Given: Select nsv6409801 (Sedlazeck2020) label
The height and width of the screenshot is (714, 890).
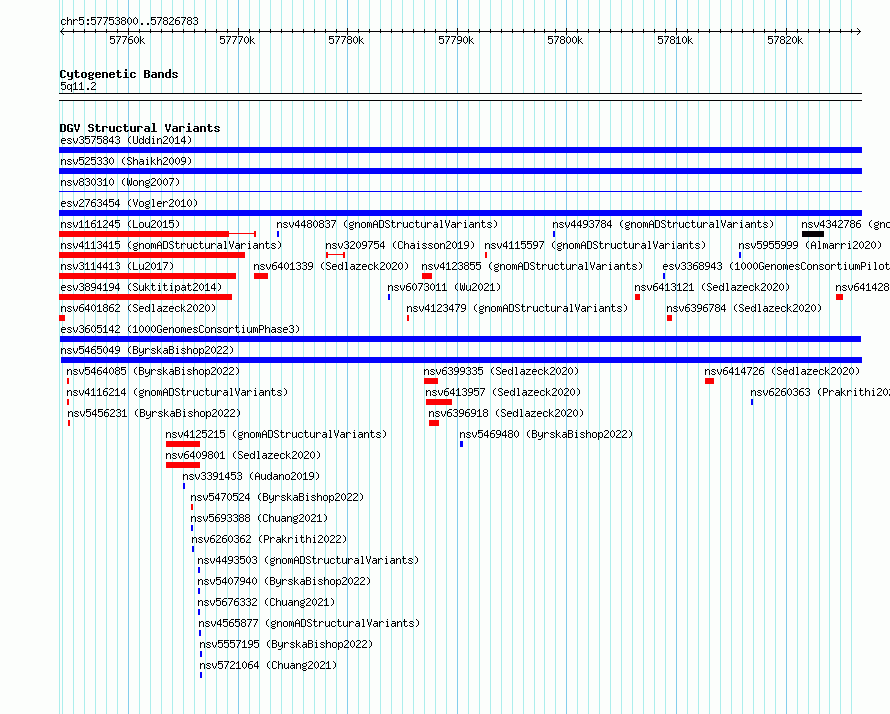Looking at the screenshot, I should [x=243, y=455].
